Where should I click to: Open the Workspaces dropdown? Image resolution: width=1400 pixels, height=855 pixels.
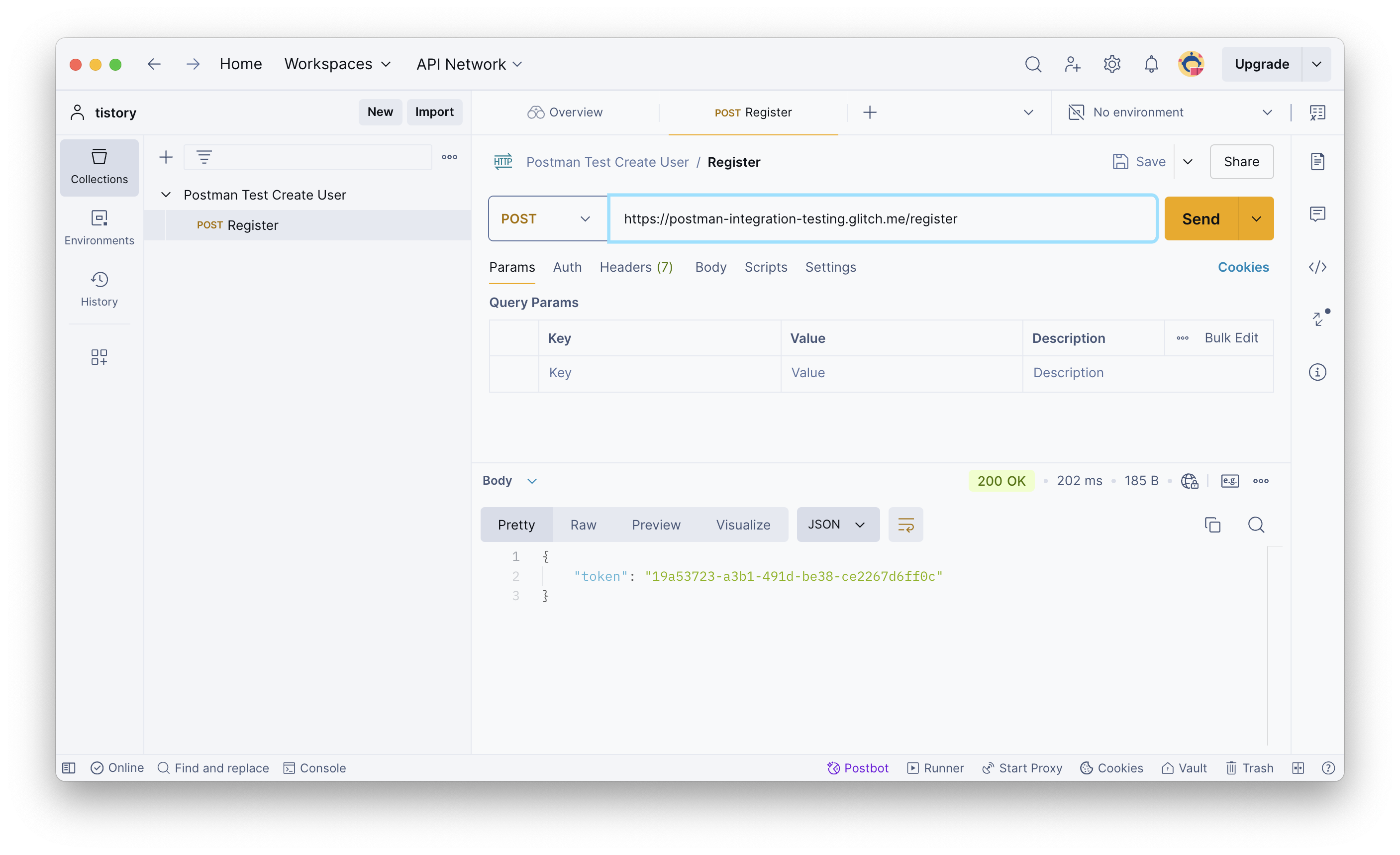(337, 64)
